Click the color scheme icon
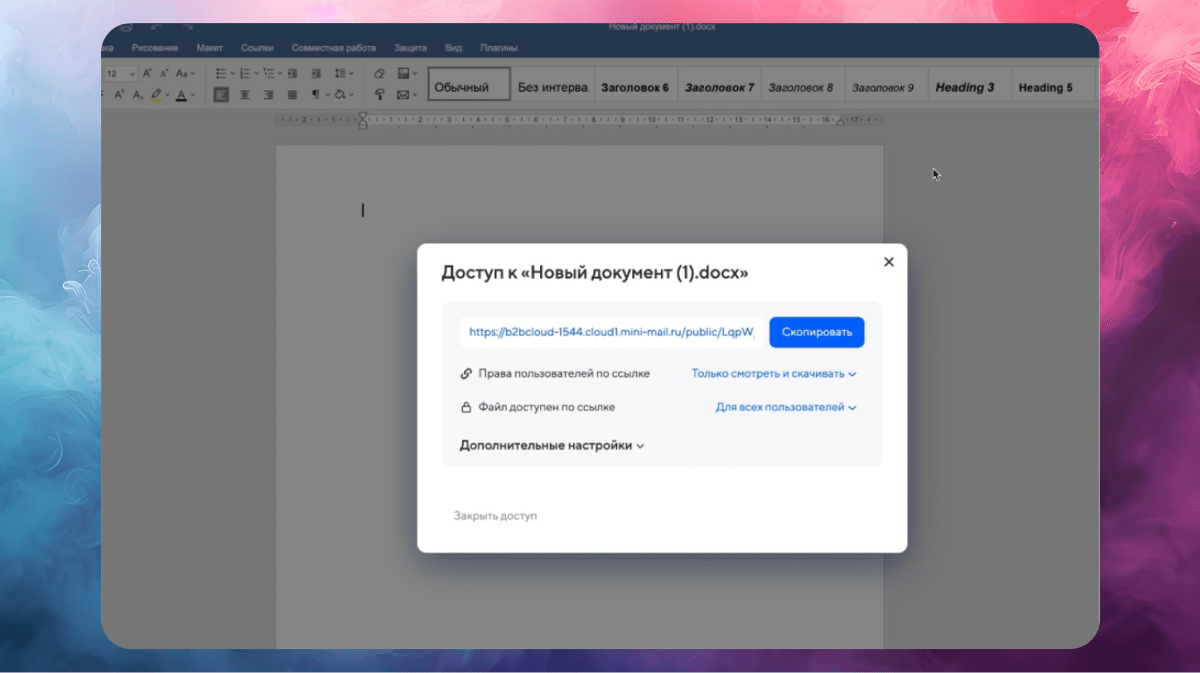 (403, 73)
